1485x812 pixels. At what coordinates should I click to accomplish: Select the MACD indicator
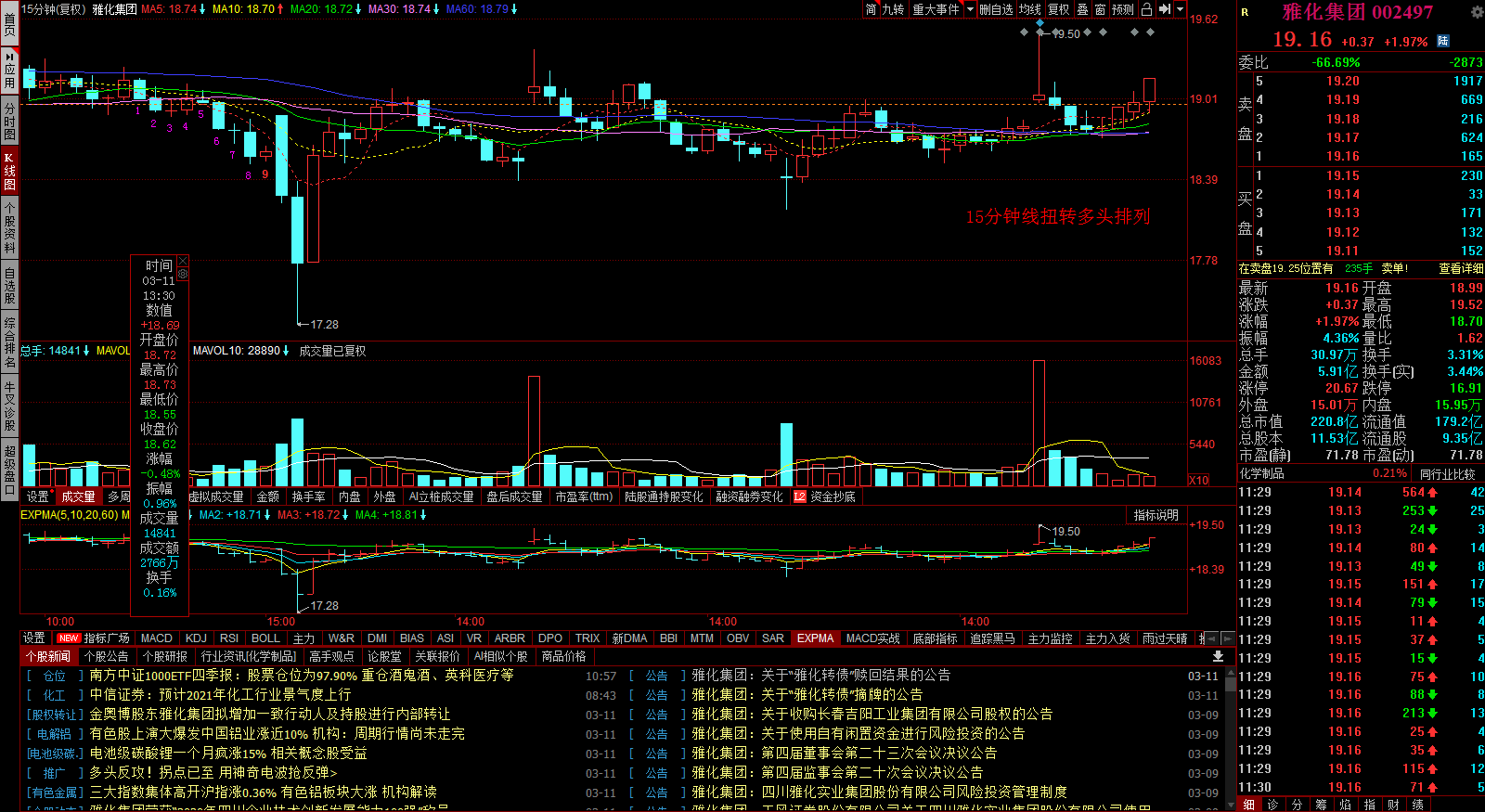point(157,638)
